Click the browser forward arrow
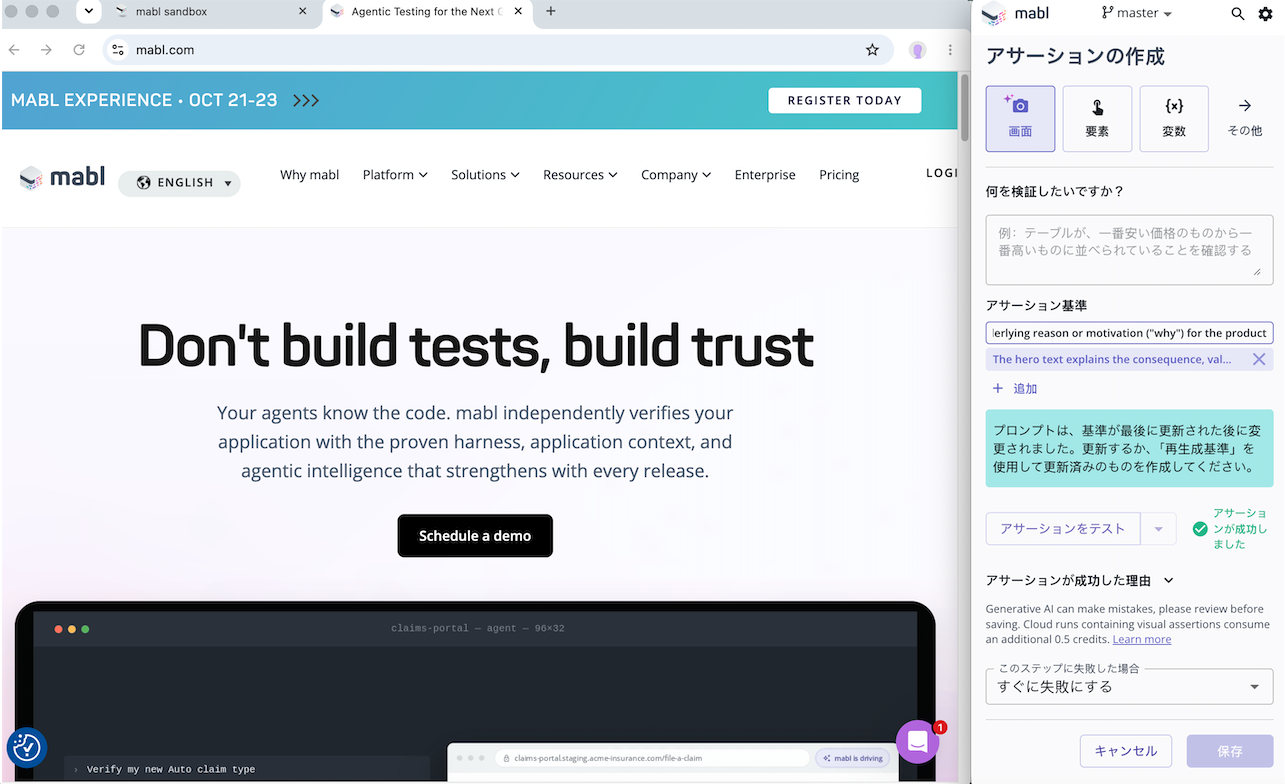Viewport: 1285px width, 784px height. tap(46, 50)
